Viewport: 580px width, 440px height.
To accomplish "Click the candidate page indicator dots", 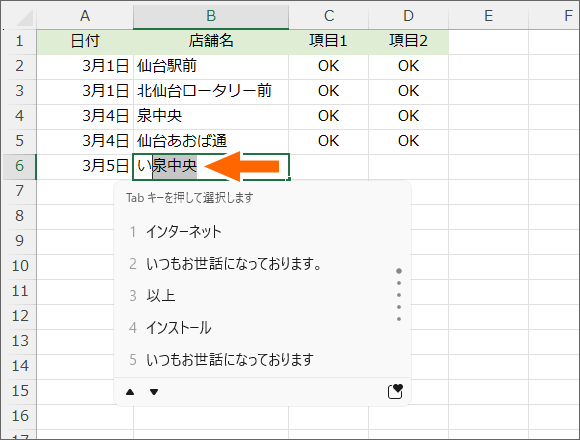I will pos(399,295).
